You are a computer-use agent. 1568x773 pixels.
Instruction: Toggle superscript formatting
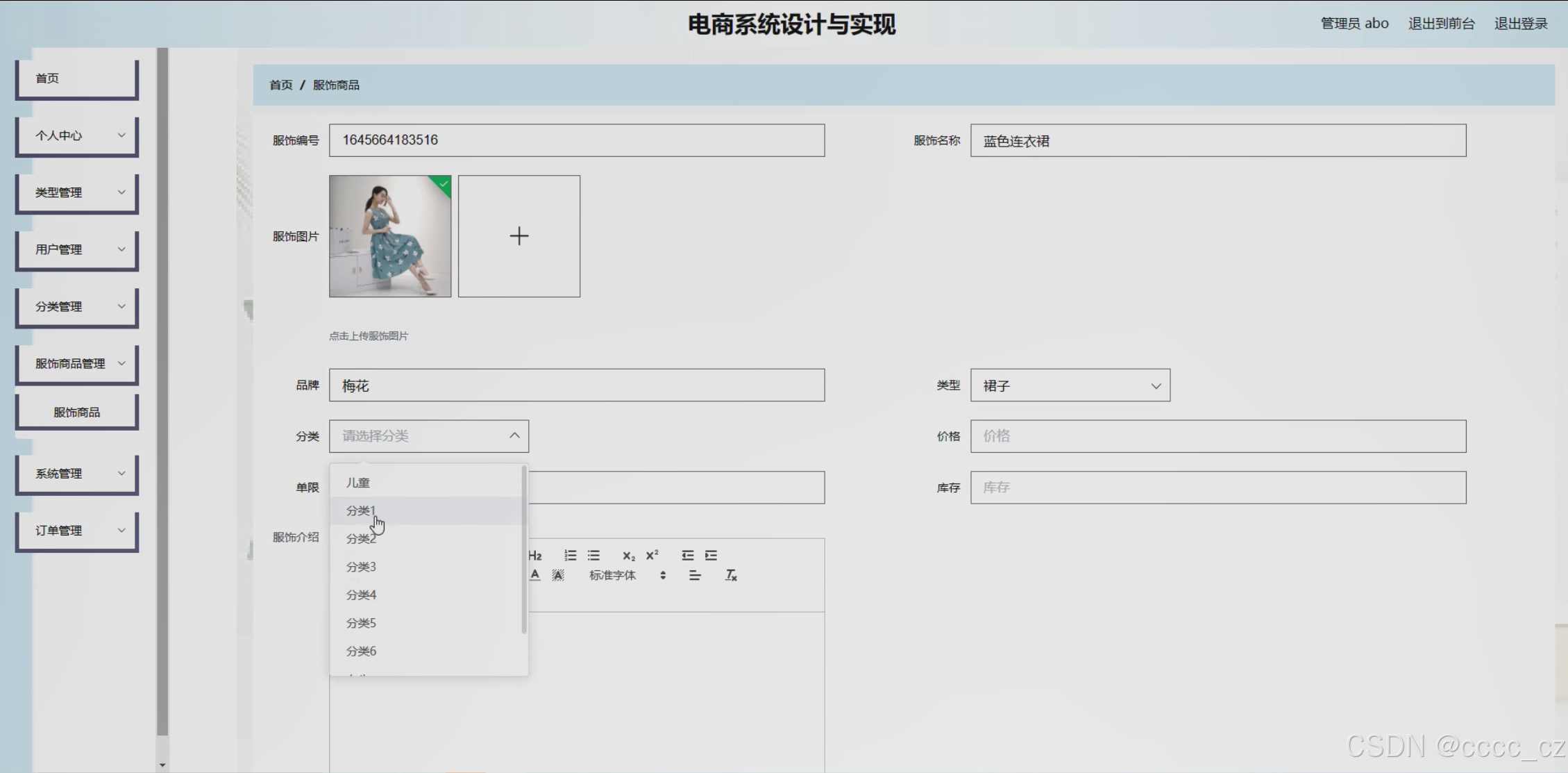pyautogui.click(x=652, y=556)
